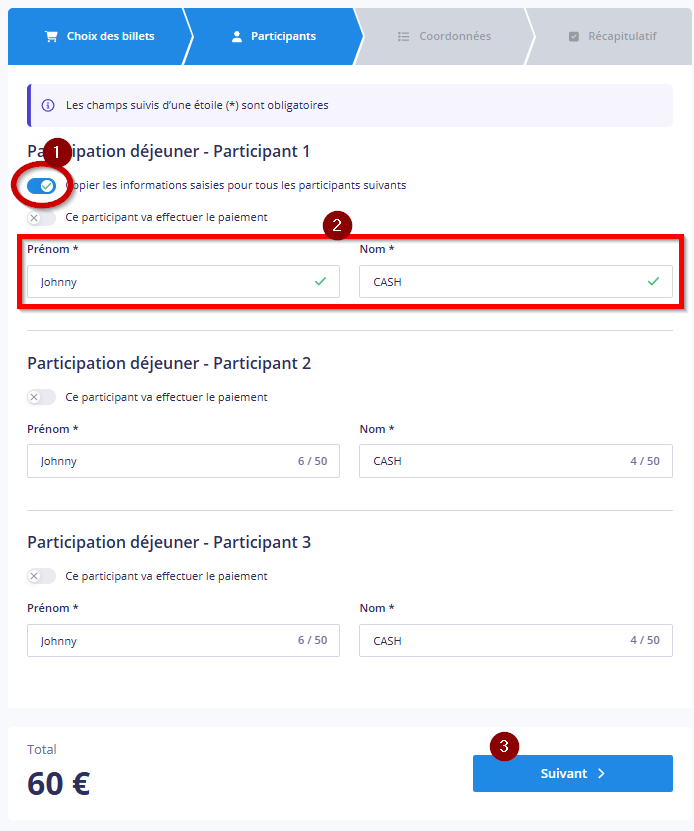
Task: Click the green checkmark in Prénom field
Action: [x=320, y=282]
